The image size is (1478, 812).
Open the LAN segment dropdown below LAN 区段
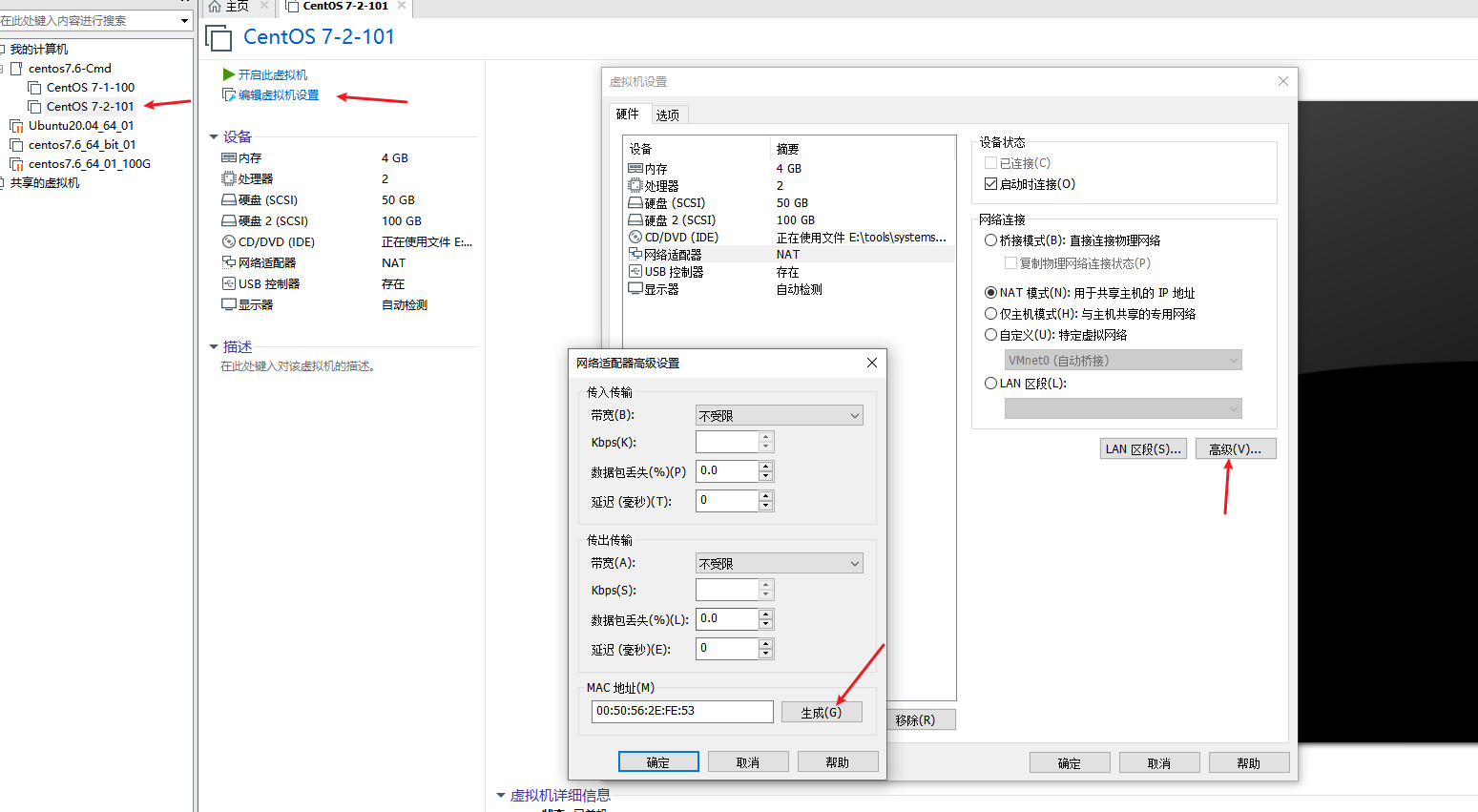(1123, 408)
